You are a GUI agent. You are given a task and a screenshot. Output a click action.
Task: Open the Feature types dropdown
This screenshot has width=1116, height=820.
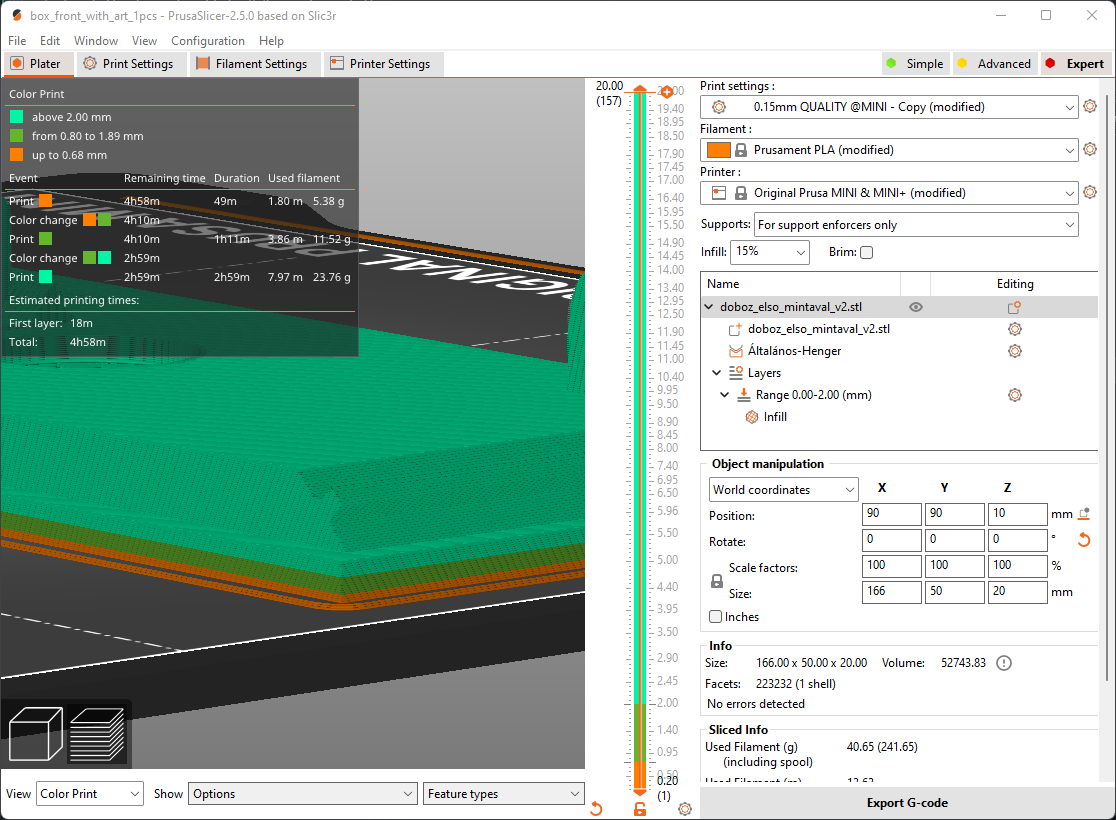coord(504,794)
